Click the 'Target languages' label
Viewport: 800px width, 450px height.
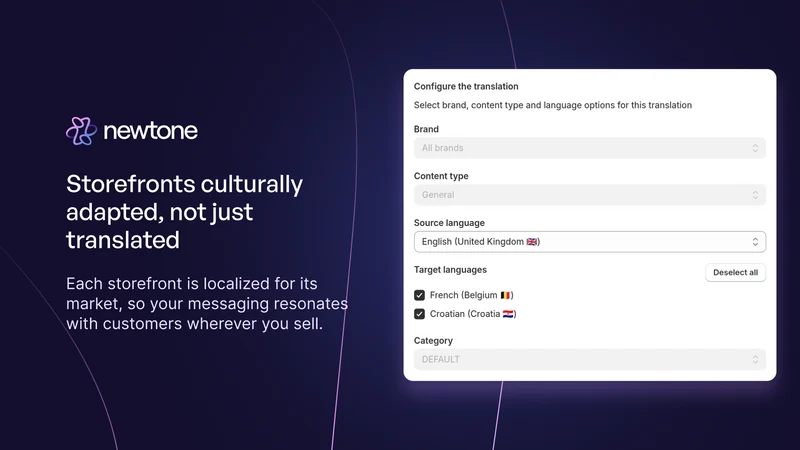(450, 269)
